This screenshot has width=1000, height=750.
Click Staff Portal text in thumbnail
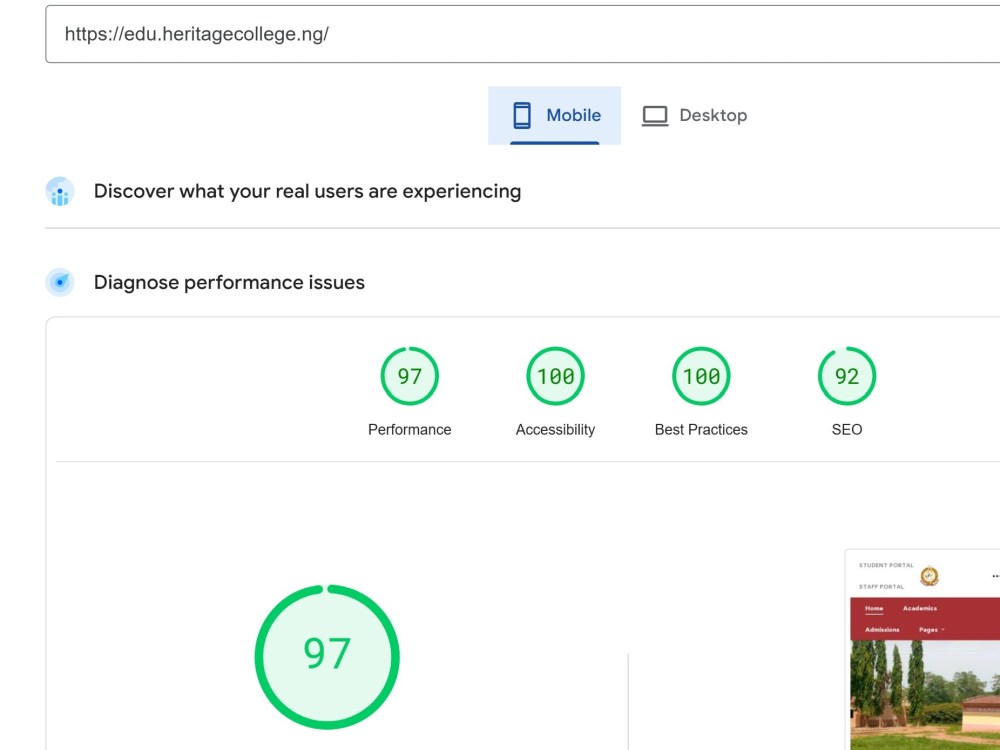point(881,587)
